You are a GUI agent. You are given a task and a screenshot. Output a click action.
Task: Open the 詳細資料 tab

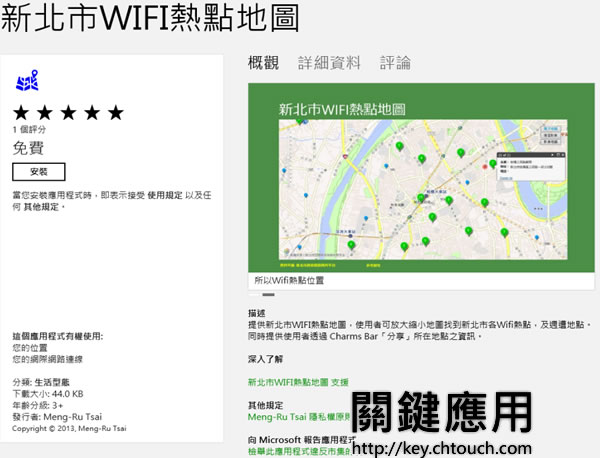click(x=329, y=63)
